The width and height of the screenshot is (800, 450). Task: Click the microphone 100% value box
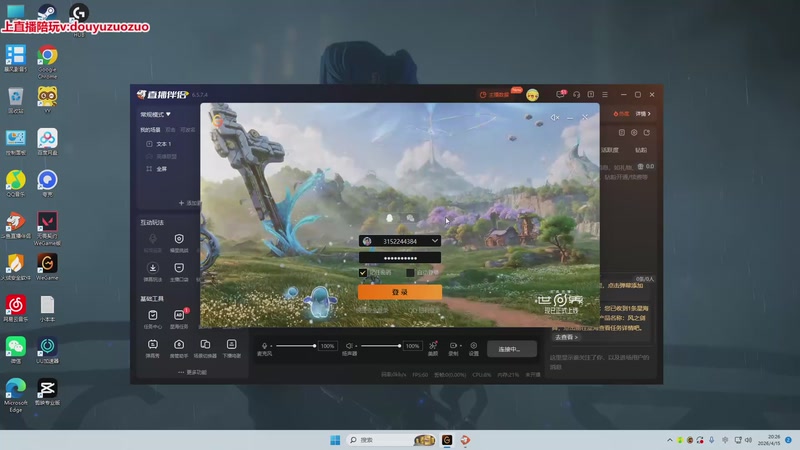point(328,346)
